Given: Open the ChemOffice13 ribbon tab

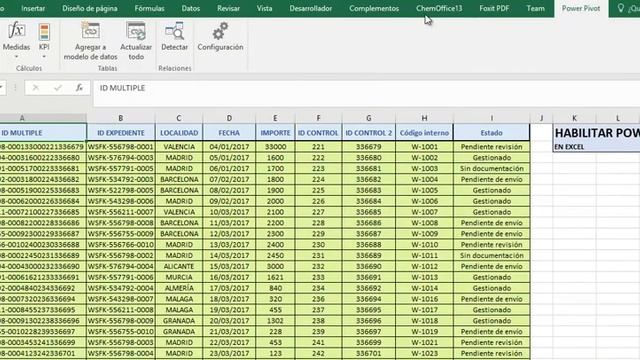Looking at the screenshot, I should point(439,8).
